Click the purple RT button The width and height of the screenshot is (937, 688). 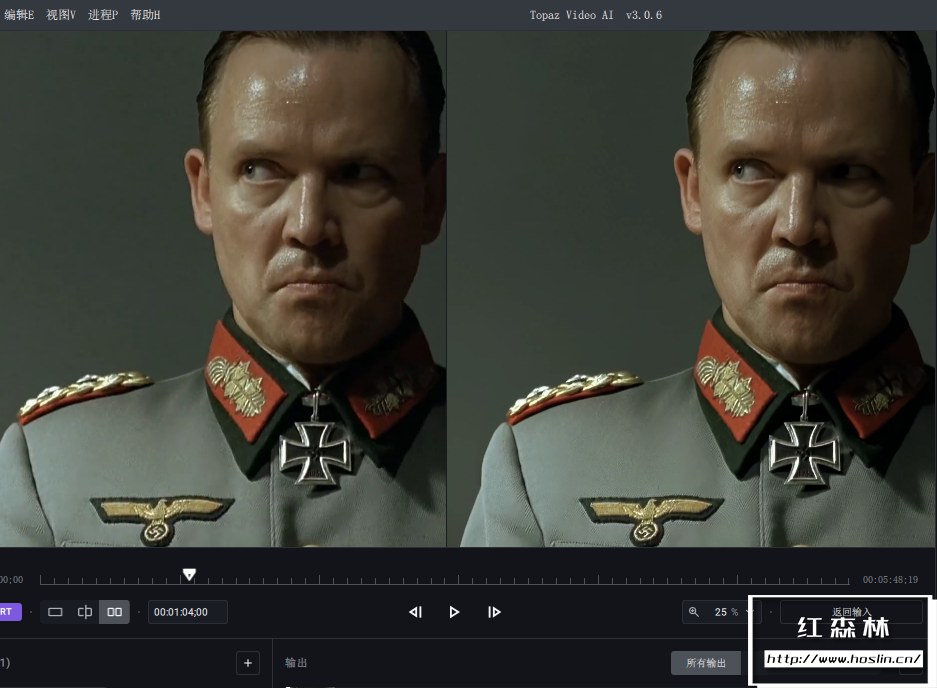coord(9,612)
